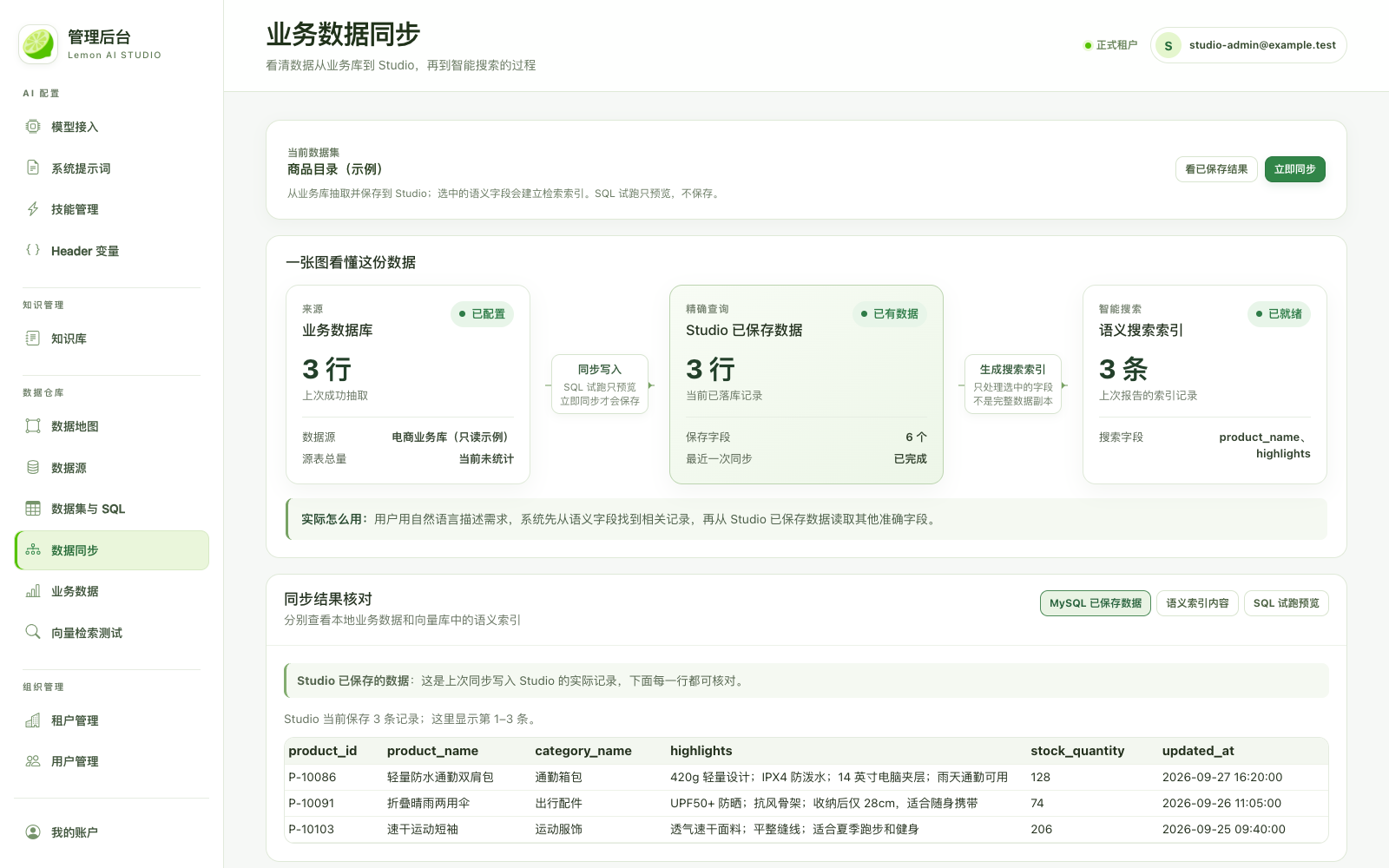Click the Lemon AI Studio logo
The width and height of the screenshot is (1389, 868).
click(x=38, y=44)
